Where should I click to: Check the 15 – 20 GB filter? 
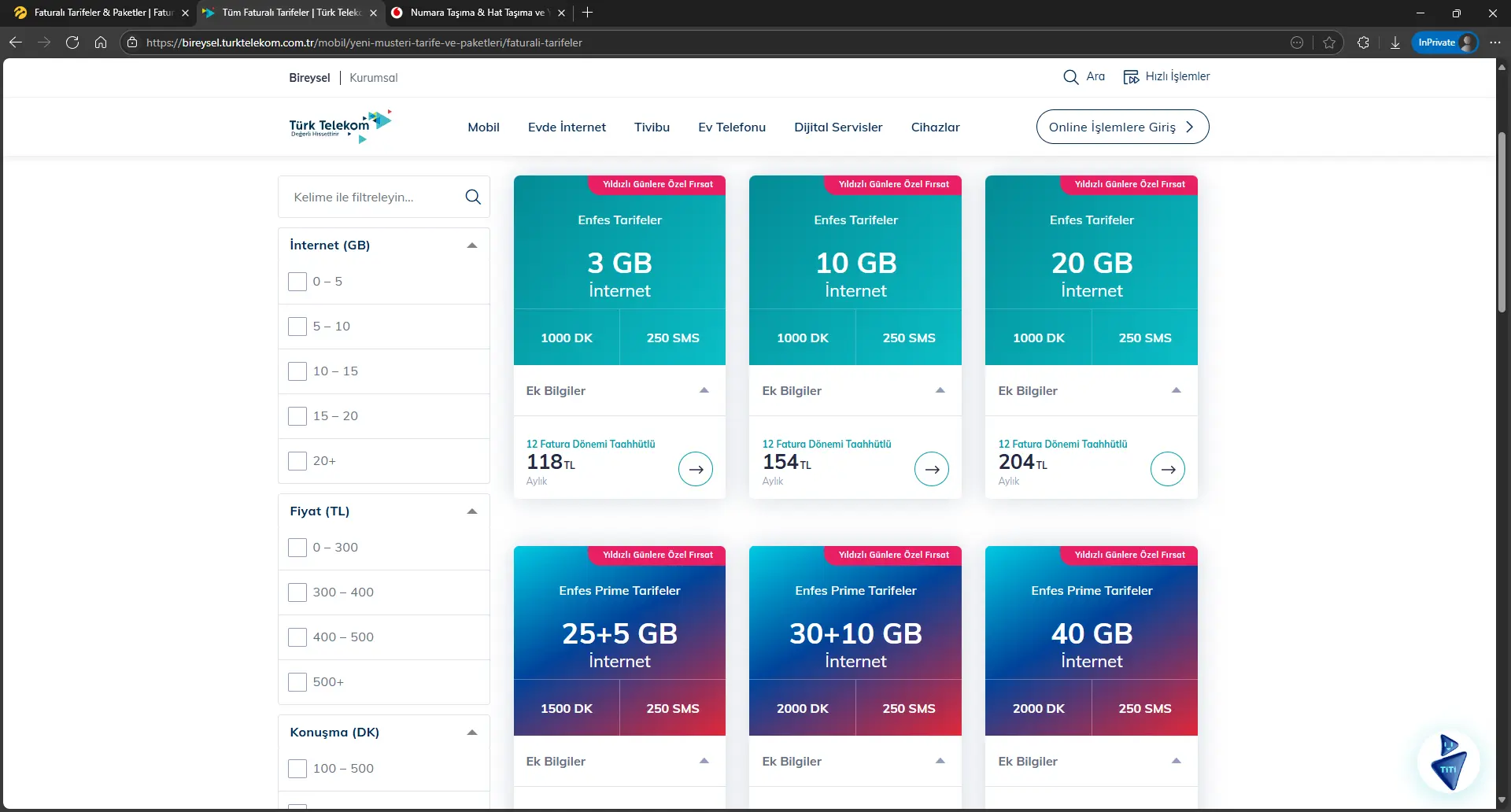click(297, 416)
